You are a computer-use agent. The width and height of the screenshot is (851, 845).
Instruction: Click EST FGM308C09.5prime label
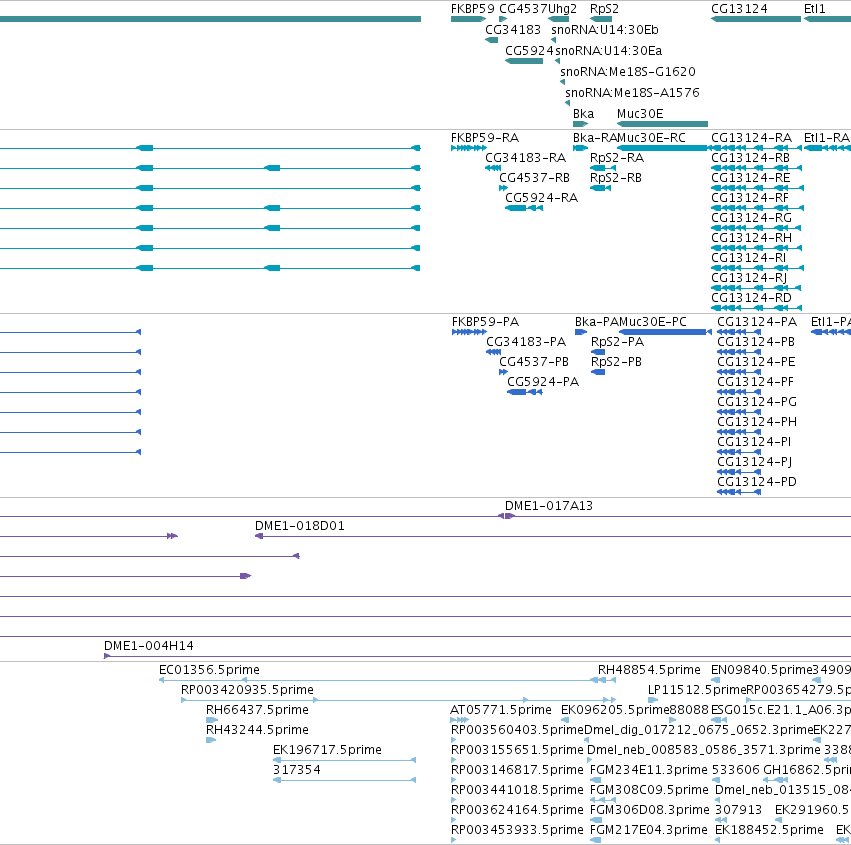point(649,789)
